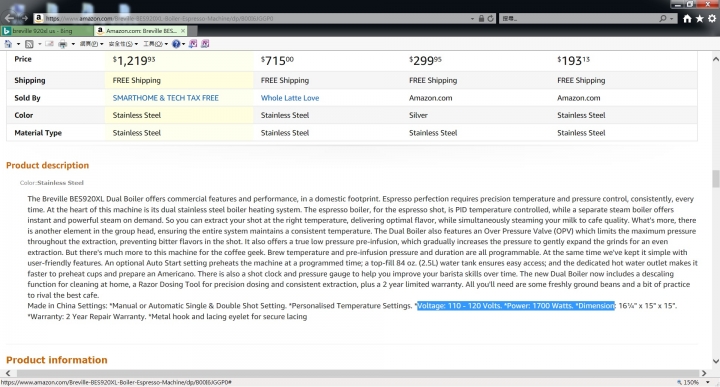Click vertical scrollbar down arrow
The height and width of the screenshot is (387, 720).
pos(715,361)
